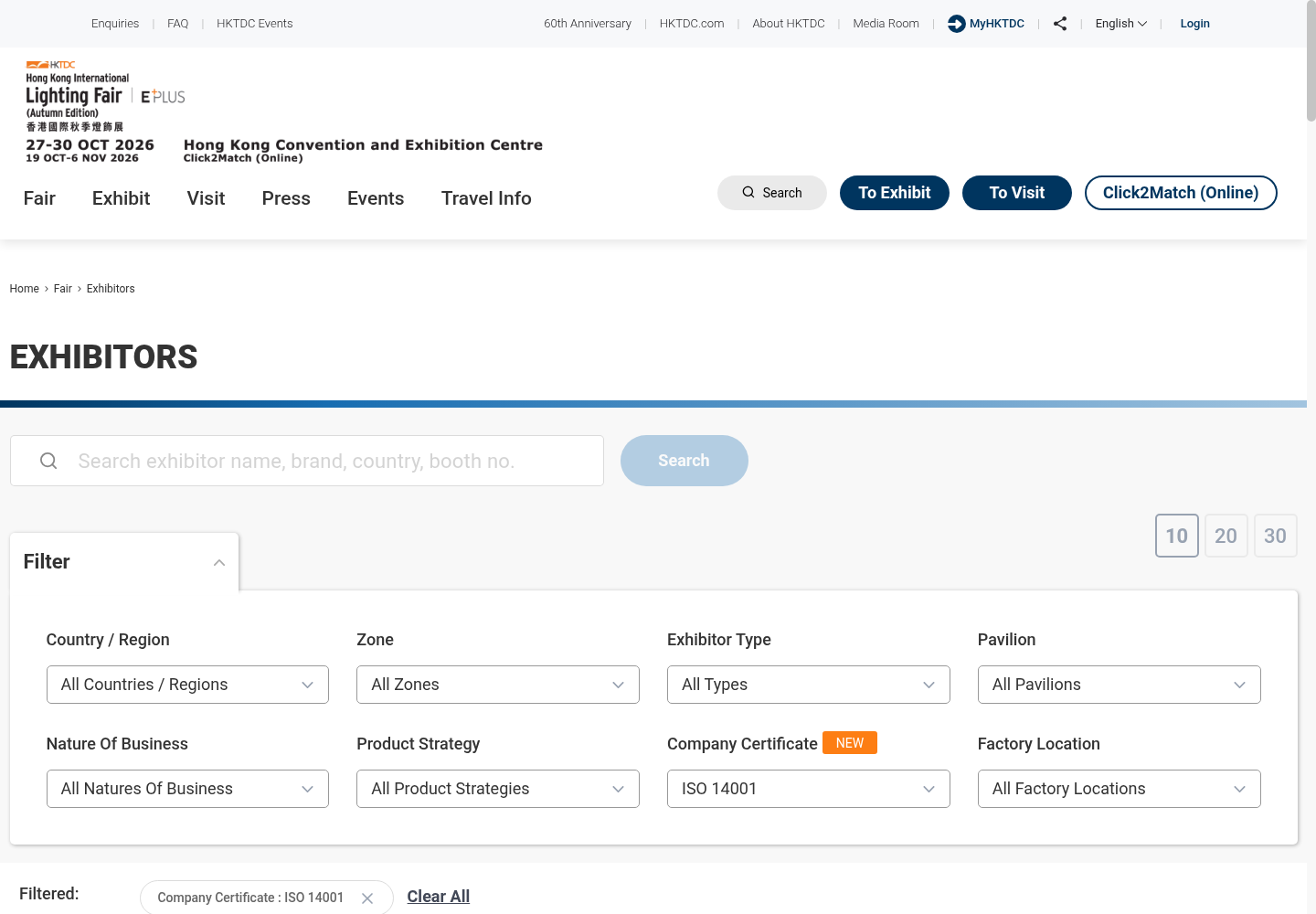The width and height of the screenshot is (1316, 914).
Task: Open the All Pavilions dropdown
Action: [1120, 685]
